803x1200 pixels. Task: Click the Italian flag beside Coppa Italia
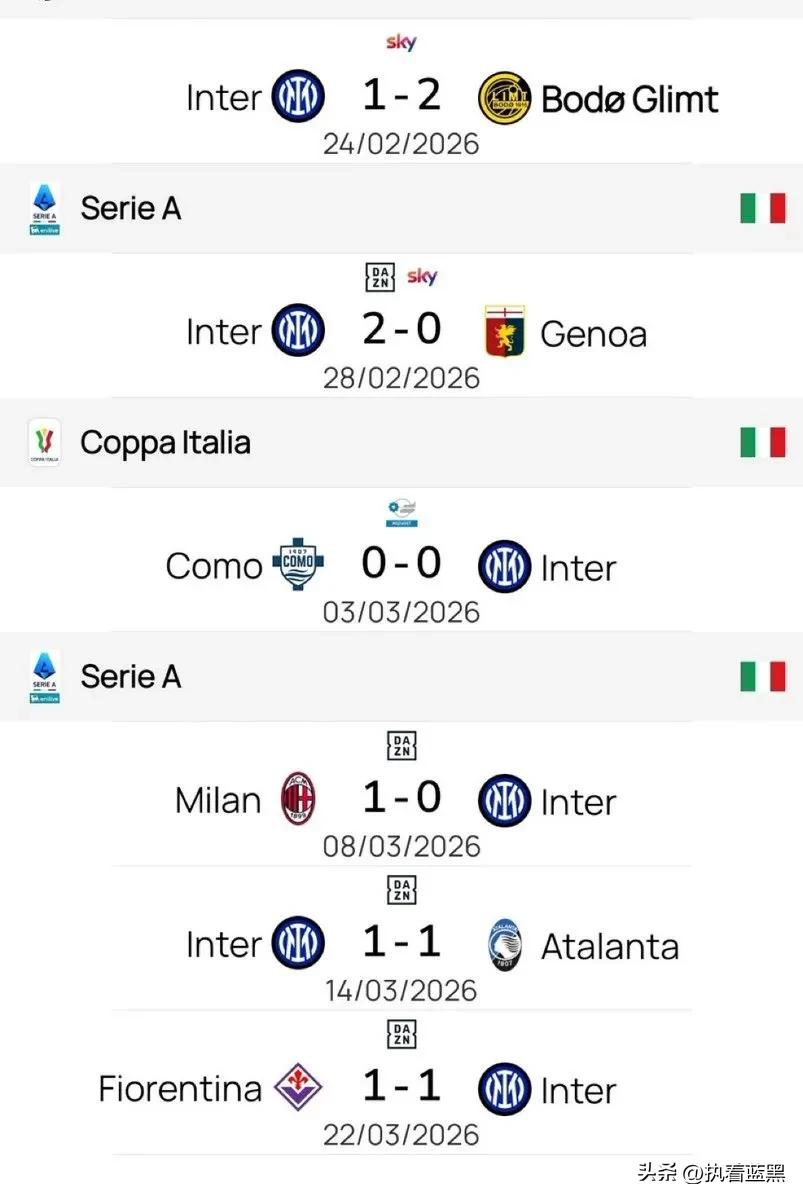point(762,442)
